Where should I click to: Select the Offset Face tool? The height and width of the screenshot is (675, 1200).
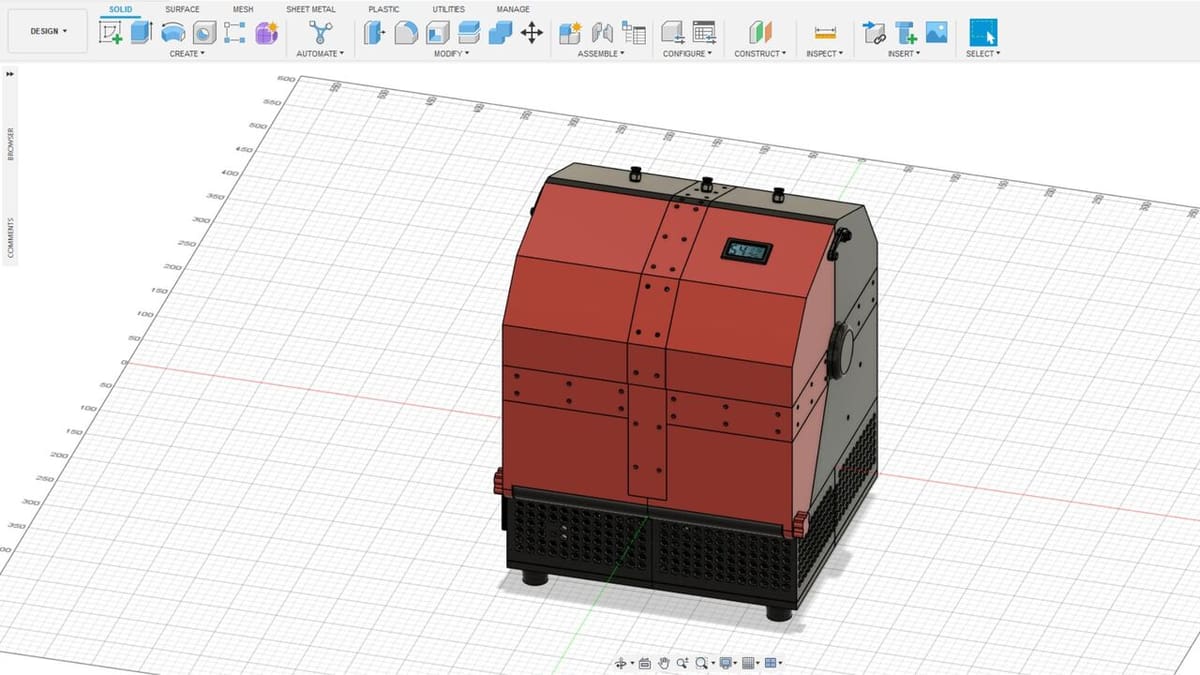469,33
